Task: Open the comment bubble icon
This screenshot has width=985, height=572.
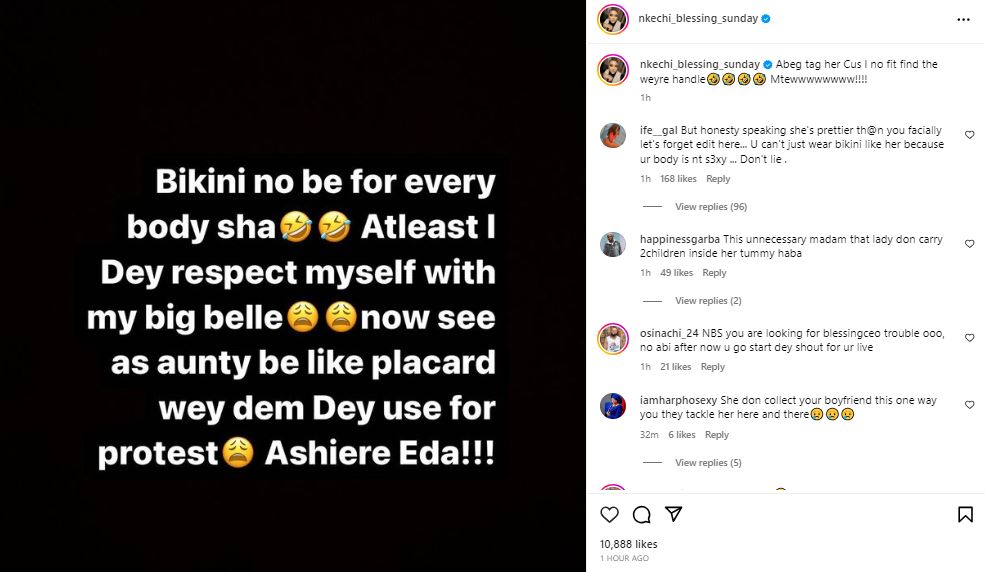Action: pyautogui.click(x=641, y=514)
